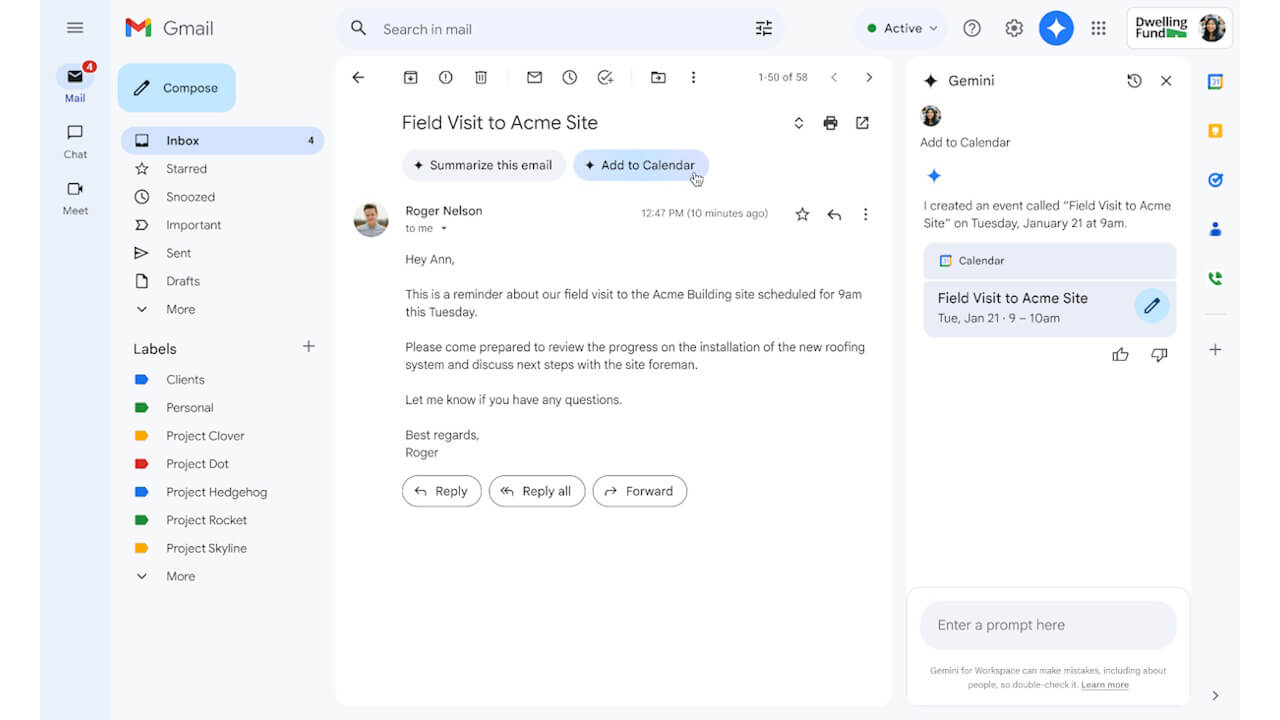Open Google Calendar in the side panel
The height and width of the screenshot is (720, 1280).
point(1215,80)
